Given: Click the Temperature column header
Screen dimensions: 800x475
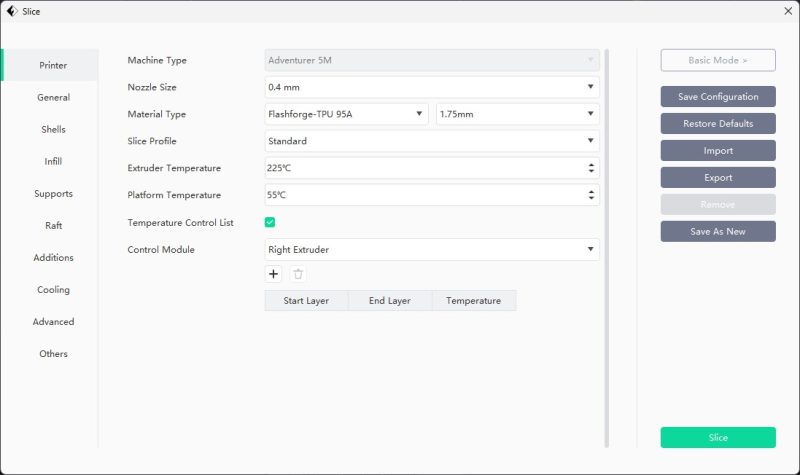Looking at the screenshot, I should point(473,301).
